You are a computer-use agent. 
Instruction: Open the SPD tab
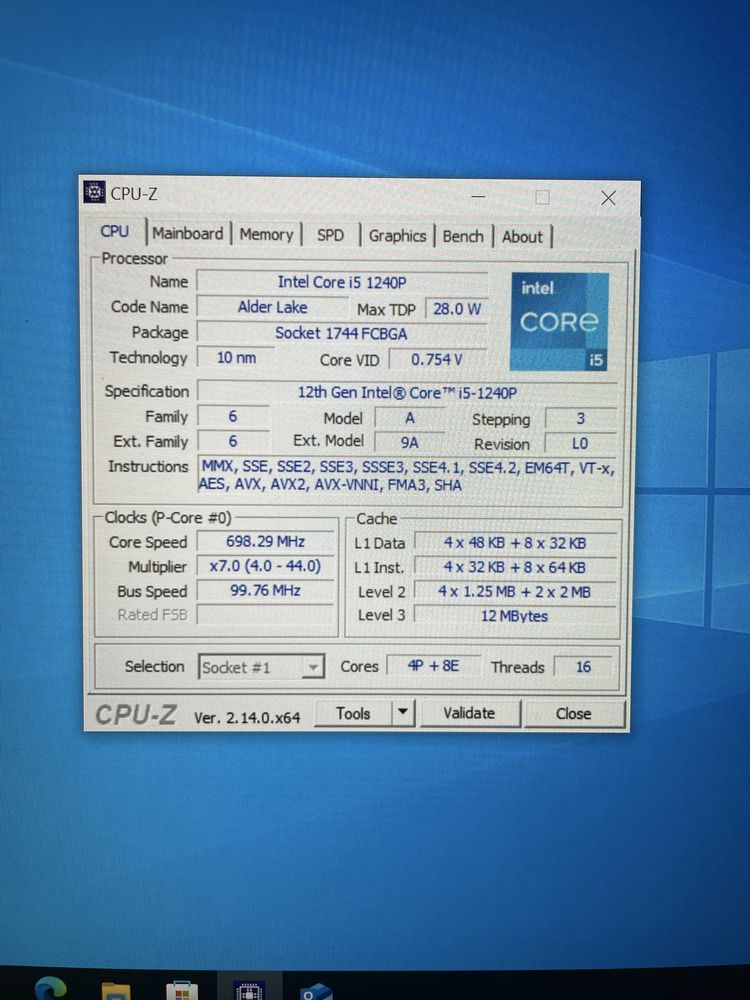(x=330, y=235)
